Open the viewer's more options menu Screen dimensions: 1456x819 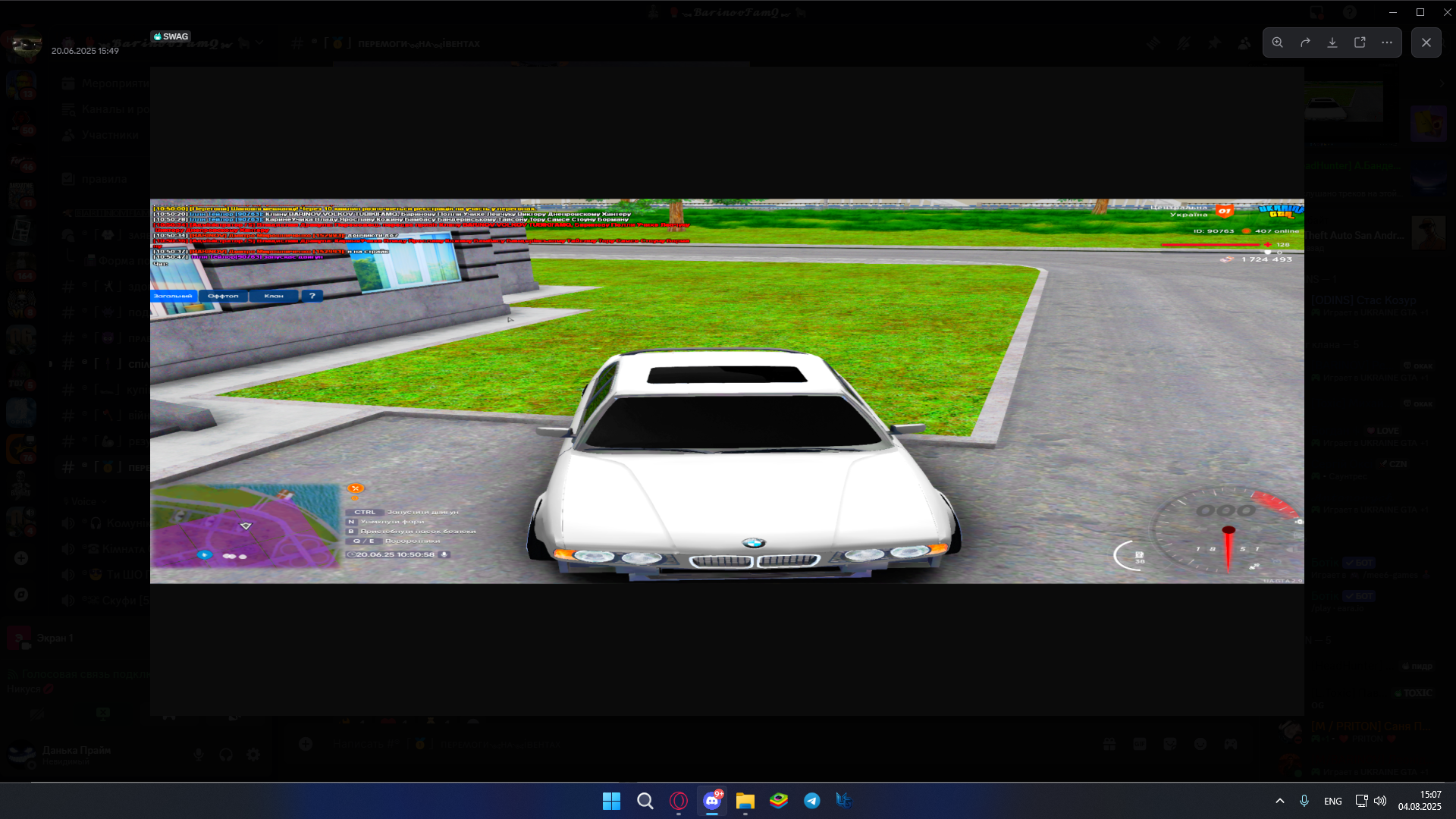coord(1387,42)
